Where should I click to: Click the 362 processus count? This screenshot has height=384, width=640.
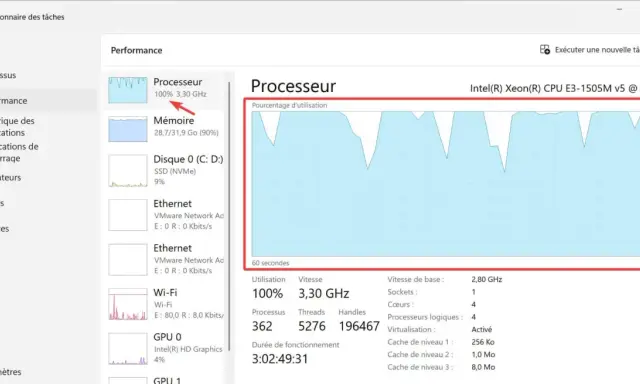pyautogui.click(x=262, y=326)
